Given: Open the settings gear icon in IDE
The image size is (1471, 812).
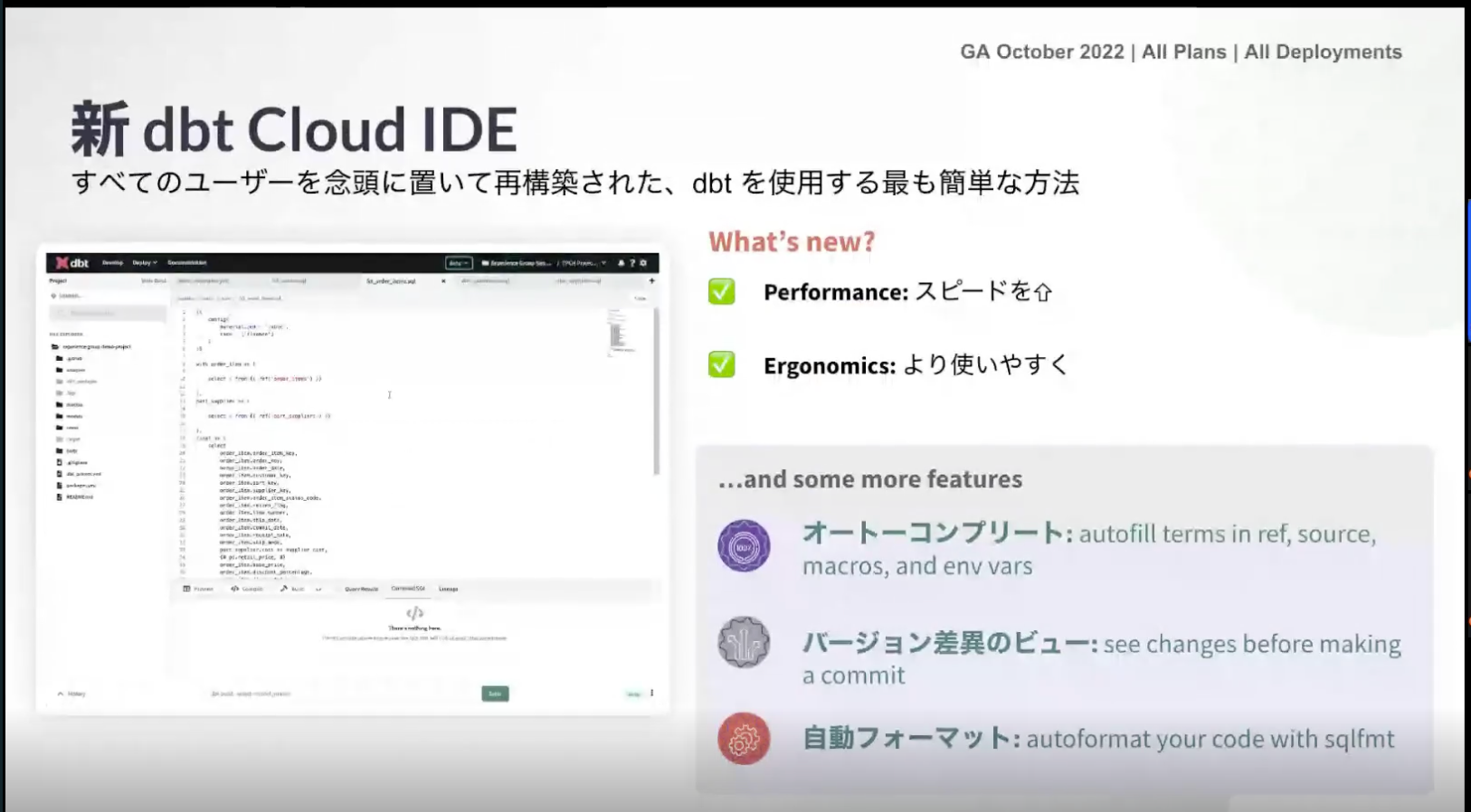Looking at the screenshot, I should coord(643,263).
